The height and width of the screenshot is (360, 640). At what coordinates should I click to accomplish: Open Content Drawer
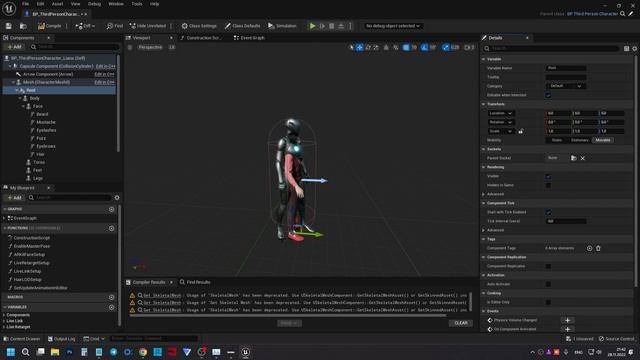pos(22,339)
